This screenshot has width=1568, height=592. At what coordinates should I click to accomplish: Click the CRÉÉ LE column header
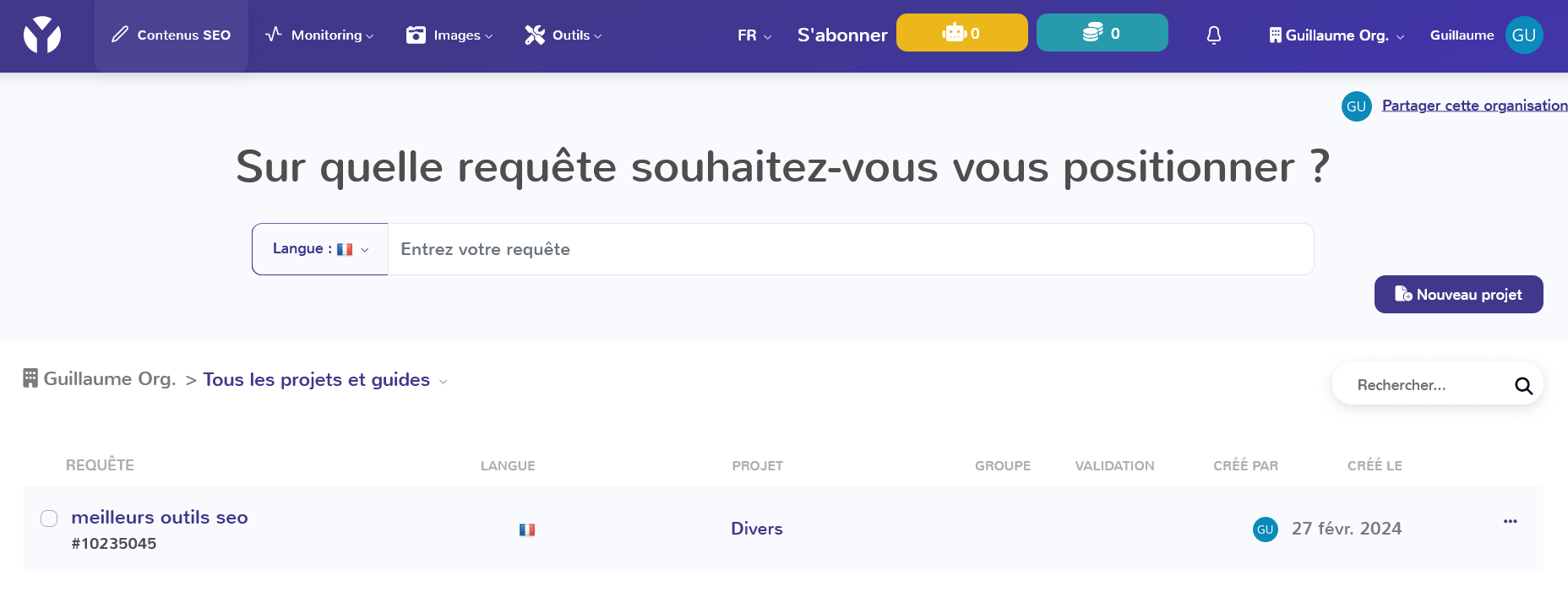tap(1375, 465)
